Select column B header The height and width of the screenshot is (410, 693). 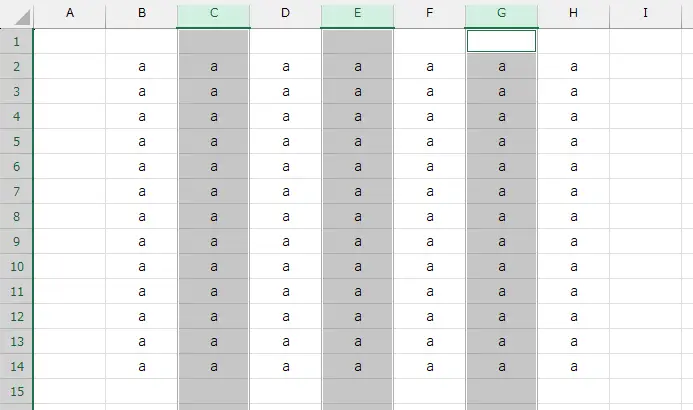(x=141, y=13)
